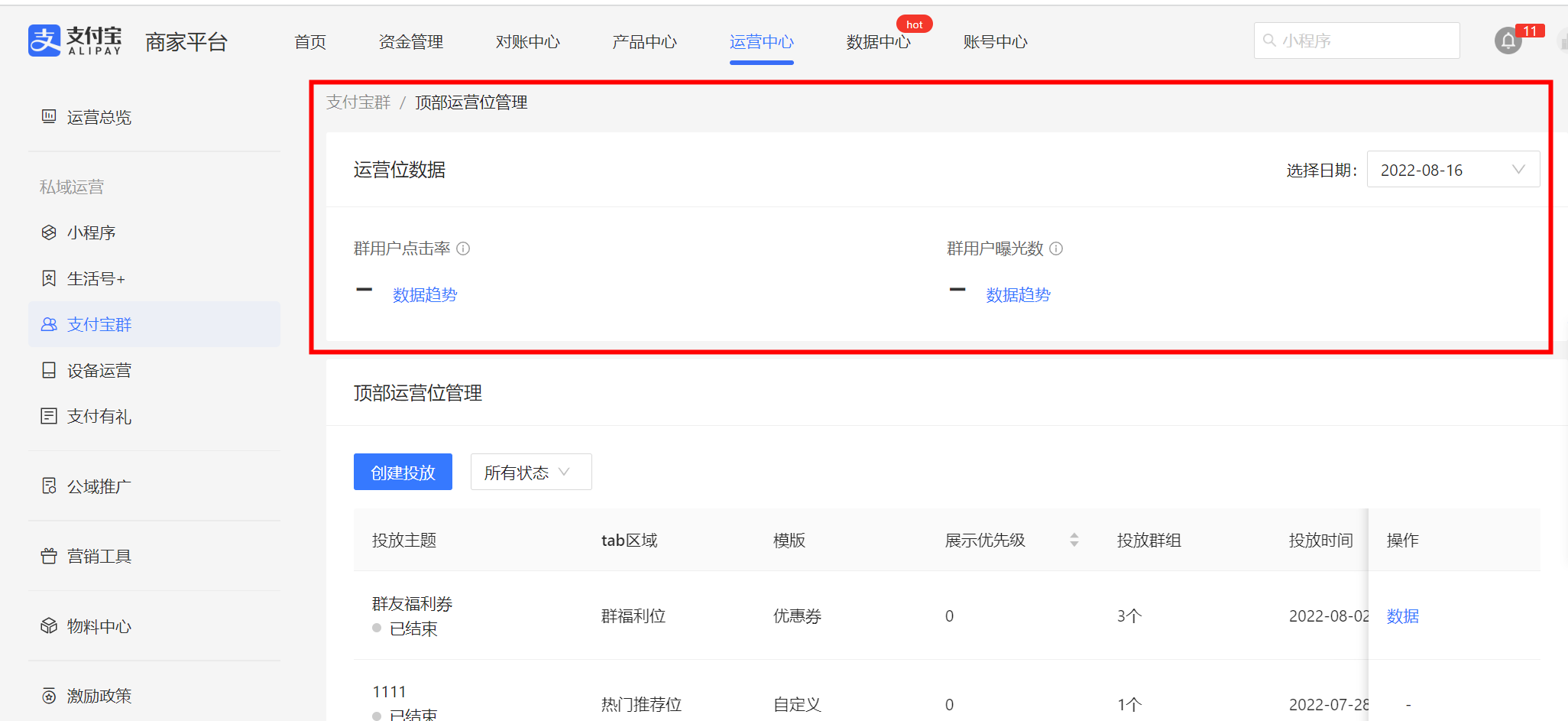
Task: Click the 激励政策 sidebar icon
Action: tap(49, 696)
